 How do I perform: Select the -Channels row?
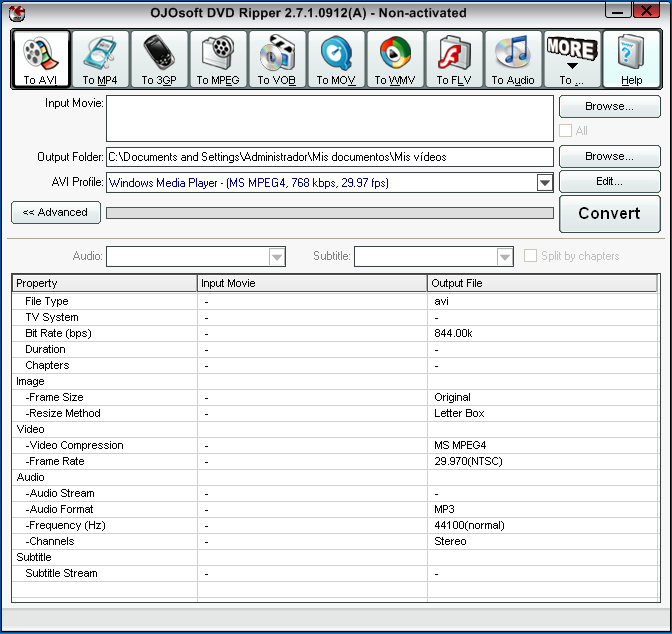(335, 541)
